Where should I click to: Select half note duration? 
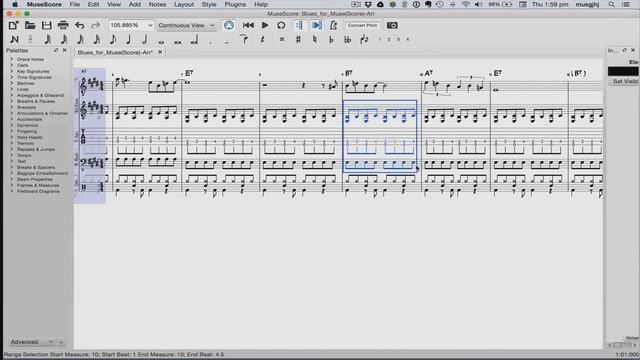pyautogui.click(x=145, y=40)
